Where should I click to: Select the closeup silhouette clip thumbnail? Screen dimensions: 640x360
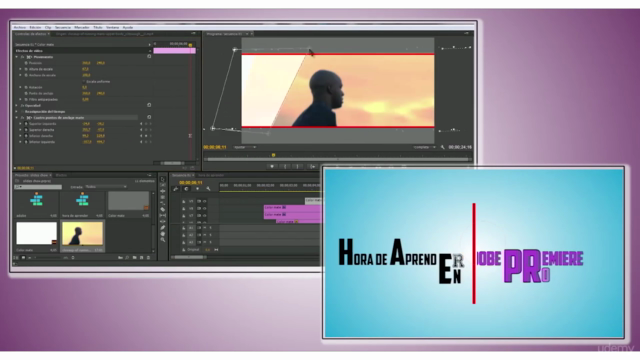point(82,233)
